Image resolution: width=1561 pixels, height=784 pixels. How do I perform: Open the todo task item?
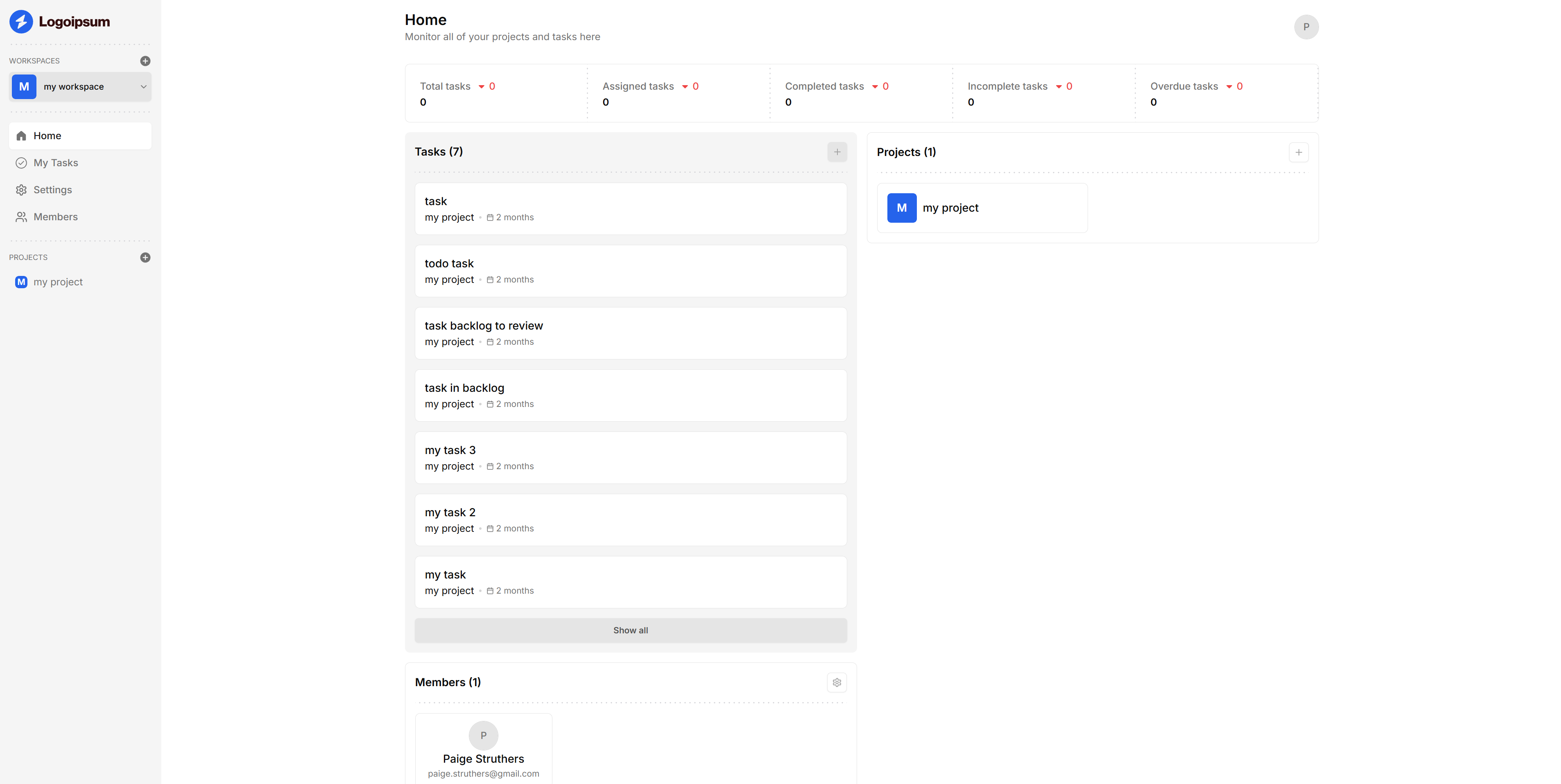(630, 271)
